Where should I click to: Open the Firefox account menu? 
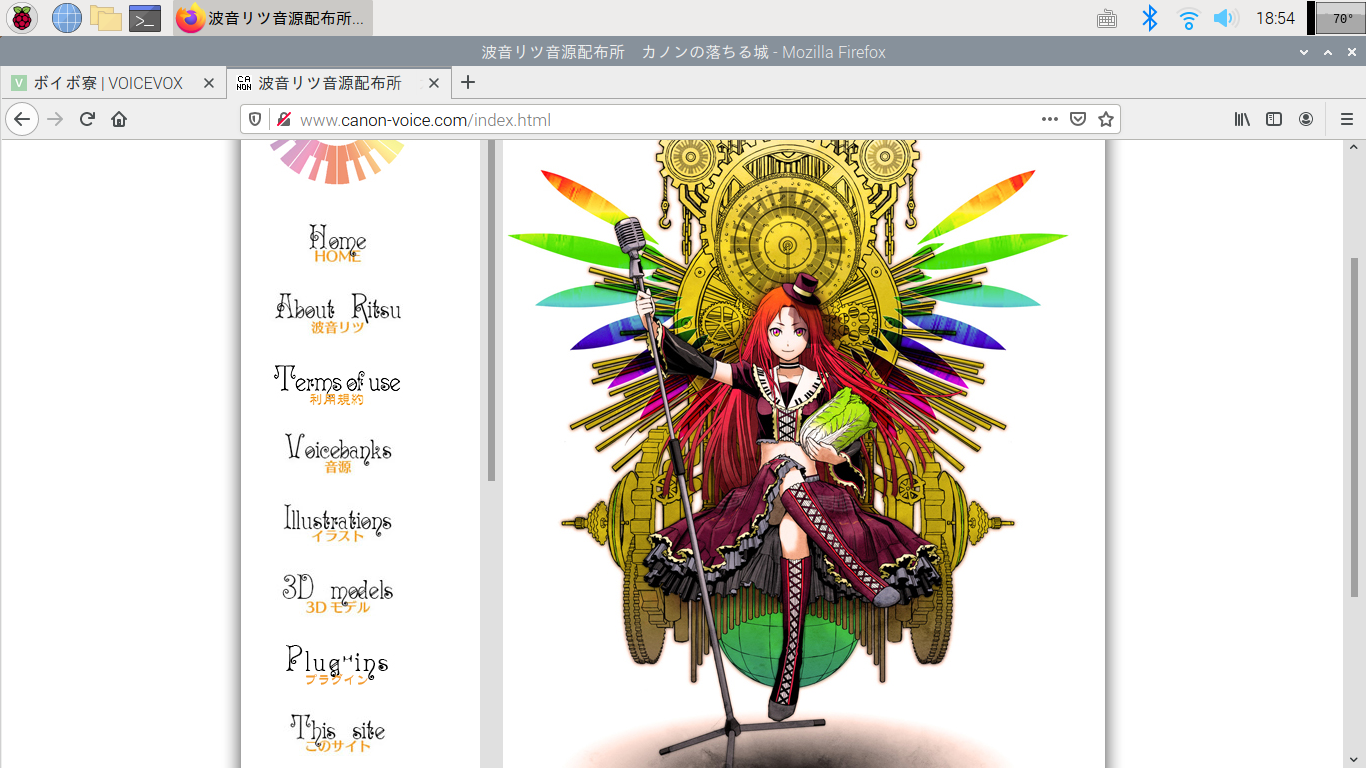click(1306, 119)
